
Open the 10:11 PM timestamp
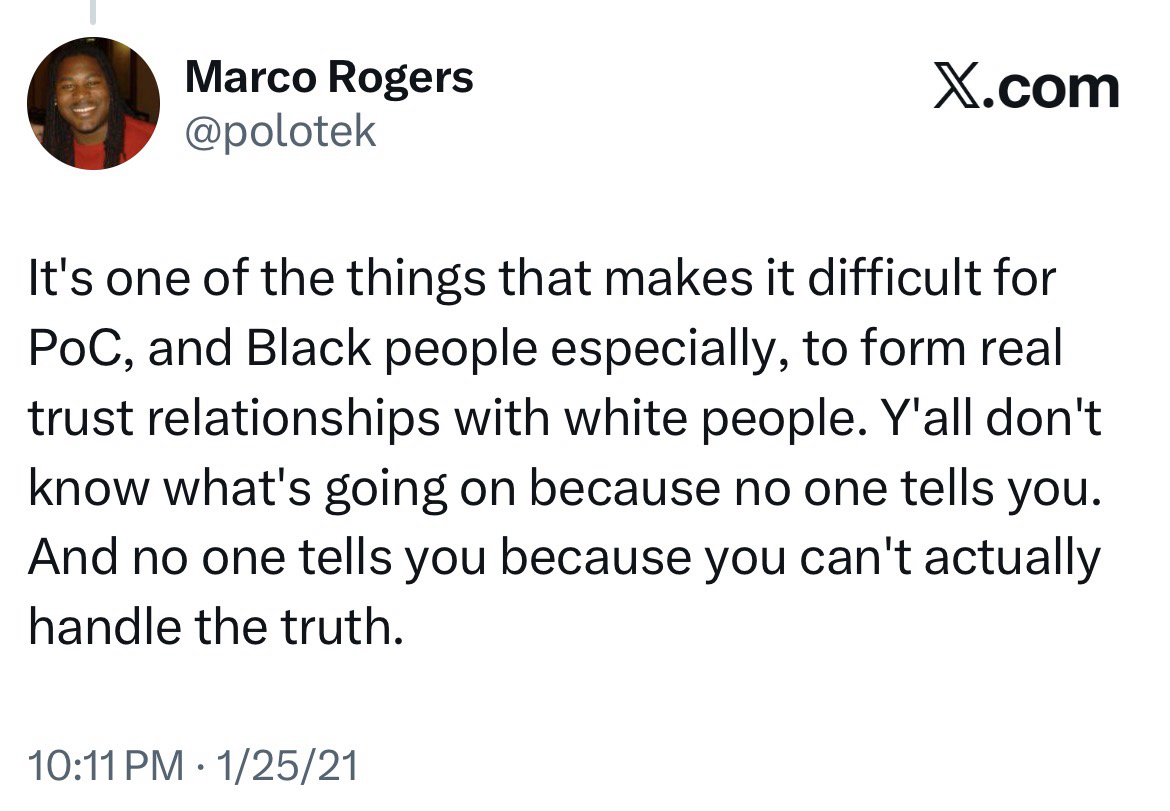[x=106, y=766]
